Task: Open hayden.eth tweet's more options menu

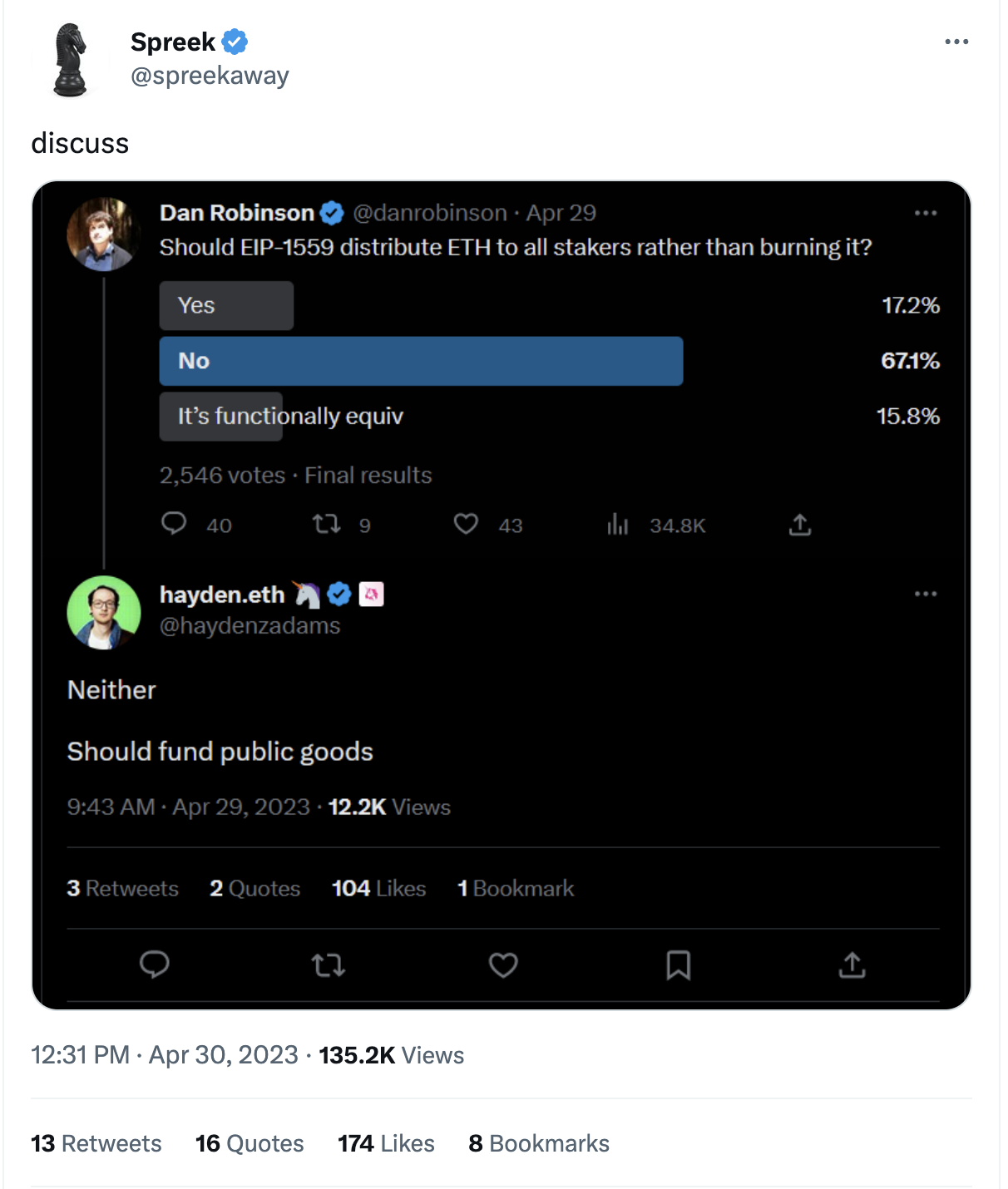Action: [925, 594]
